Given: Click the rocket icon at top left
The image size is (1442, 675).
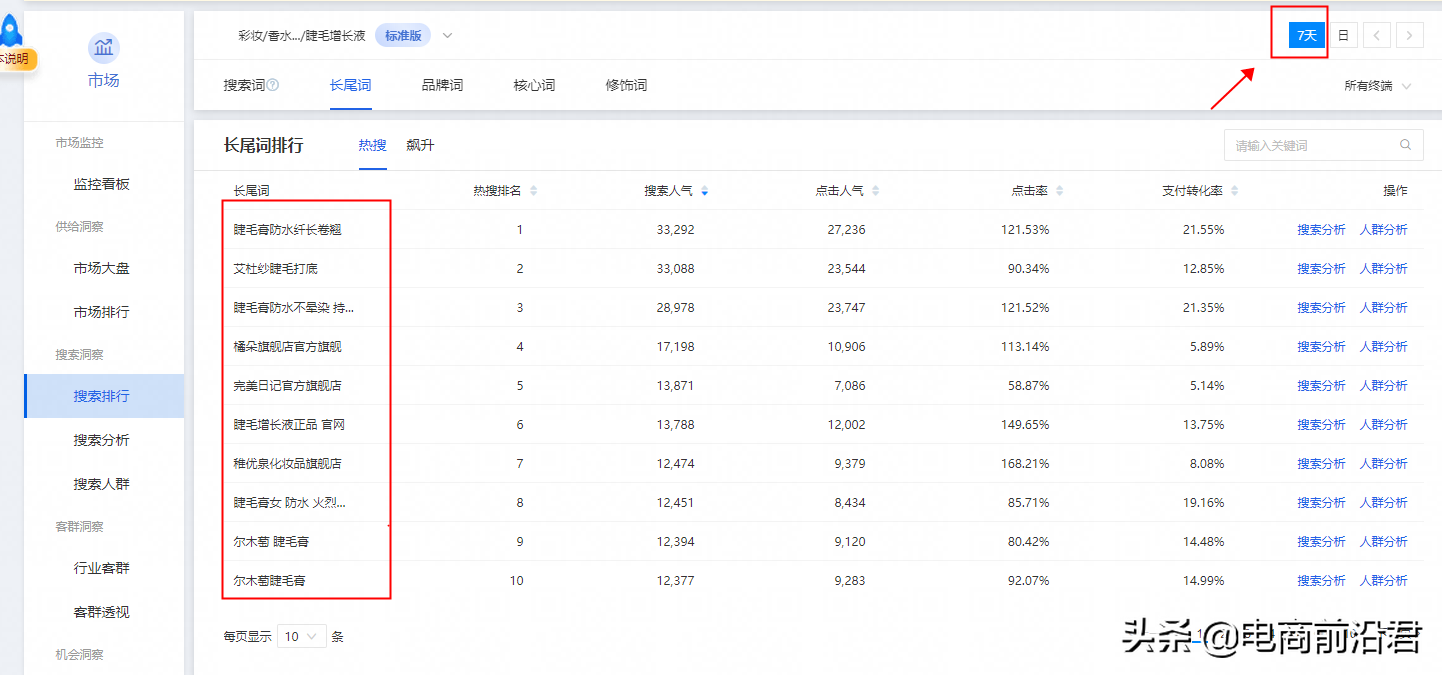Looking at the screenshot, I should pos(11,30).
